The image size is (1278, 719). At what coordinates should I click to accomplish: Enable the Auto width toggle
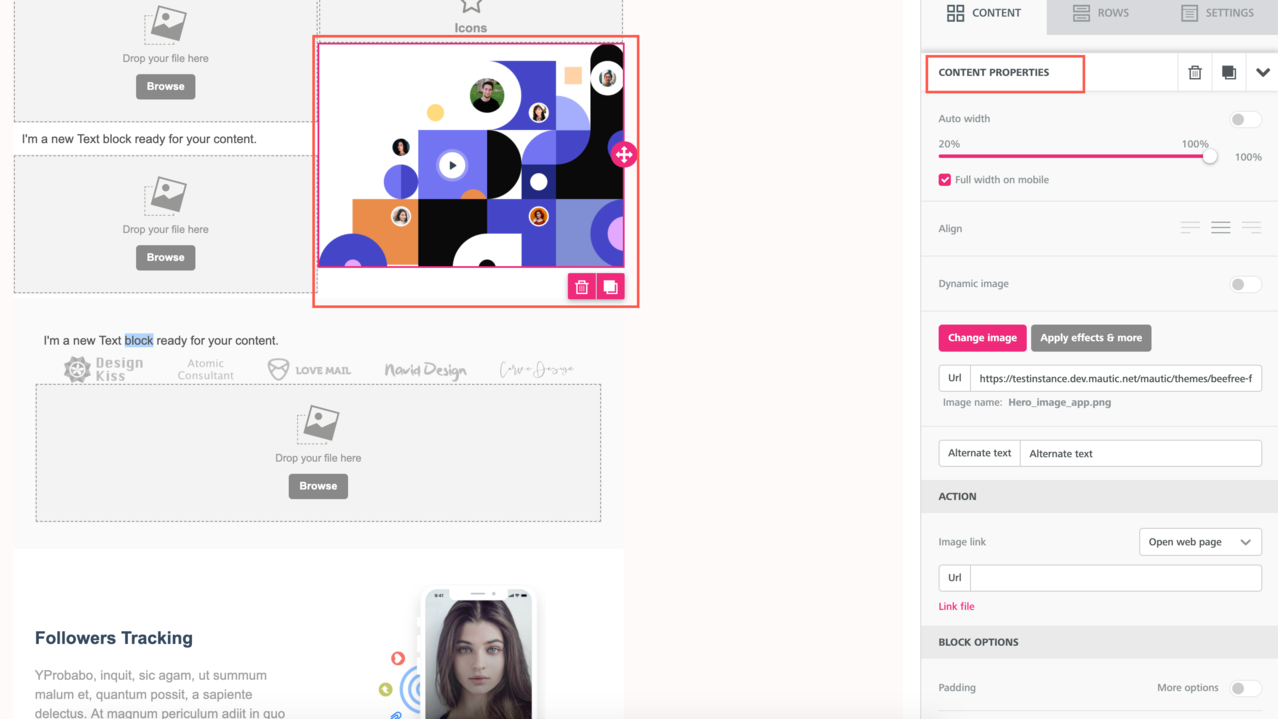[x=1244, y=118]
